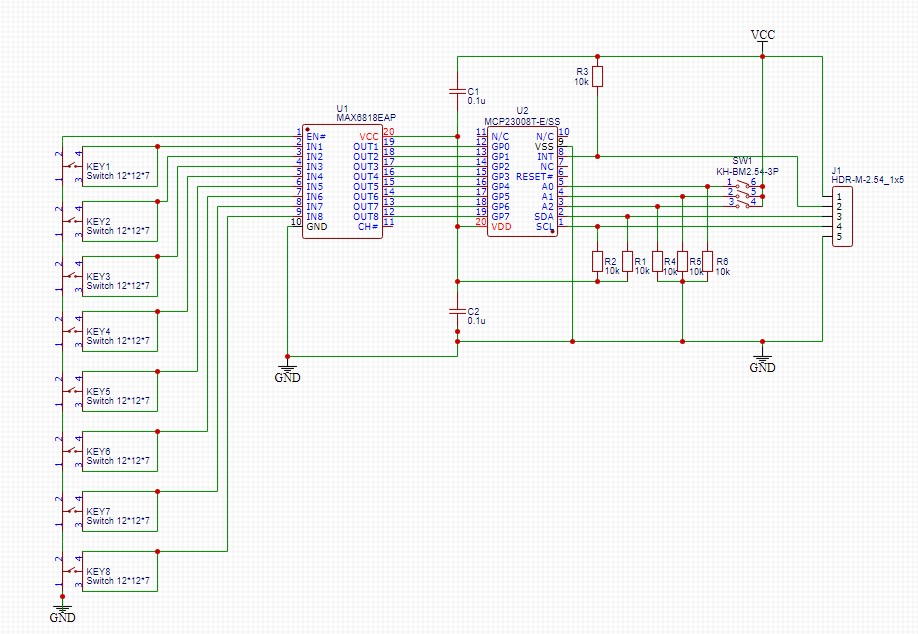Click the OUT5 pin label on U1
The height and width of the screenshot is (634, 918).
[366, 186]
